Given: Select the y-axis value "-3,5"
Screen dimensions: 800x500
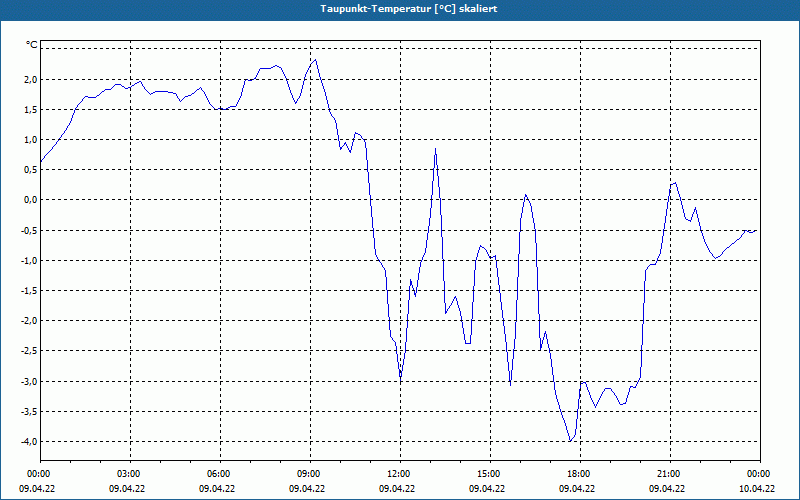Looking at the screenshot, I should (30, 411).
